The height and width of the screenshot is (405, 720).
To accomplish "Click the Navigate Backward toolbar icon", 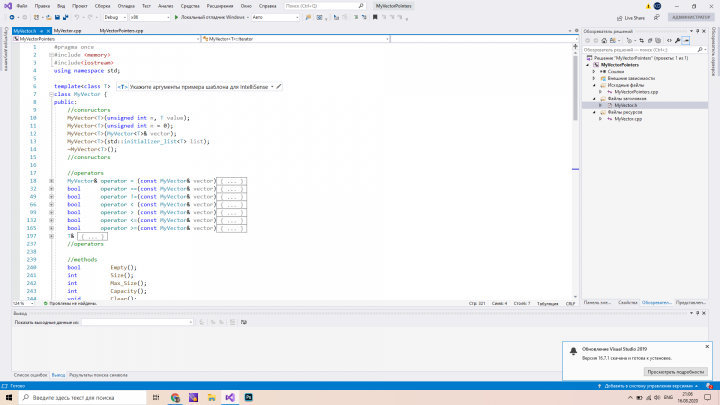I will click(x=12, y=17).
